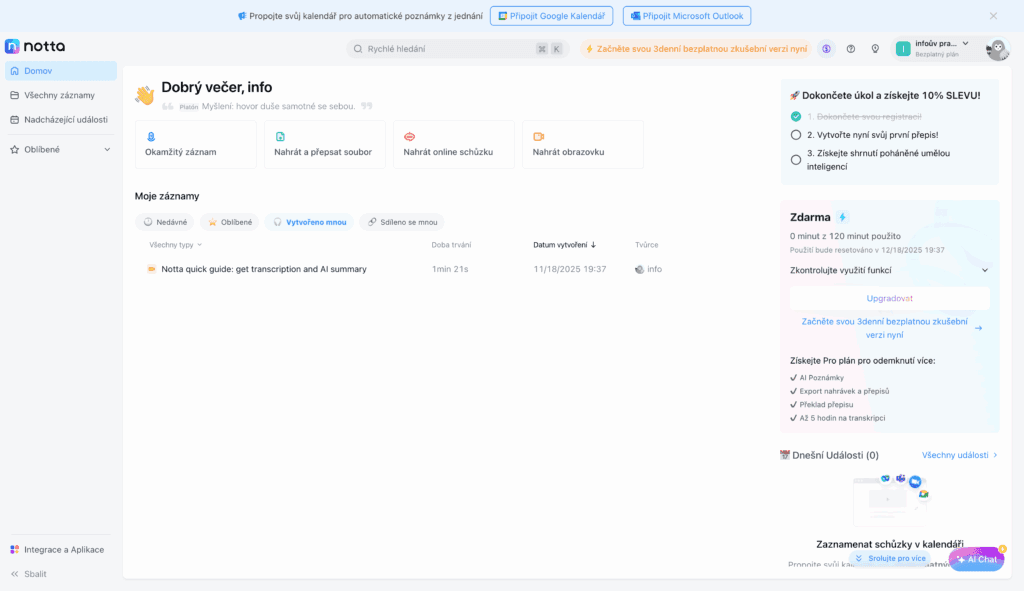Click the lightbulb icon in top bar

tap(875, 48)
